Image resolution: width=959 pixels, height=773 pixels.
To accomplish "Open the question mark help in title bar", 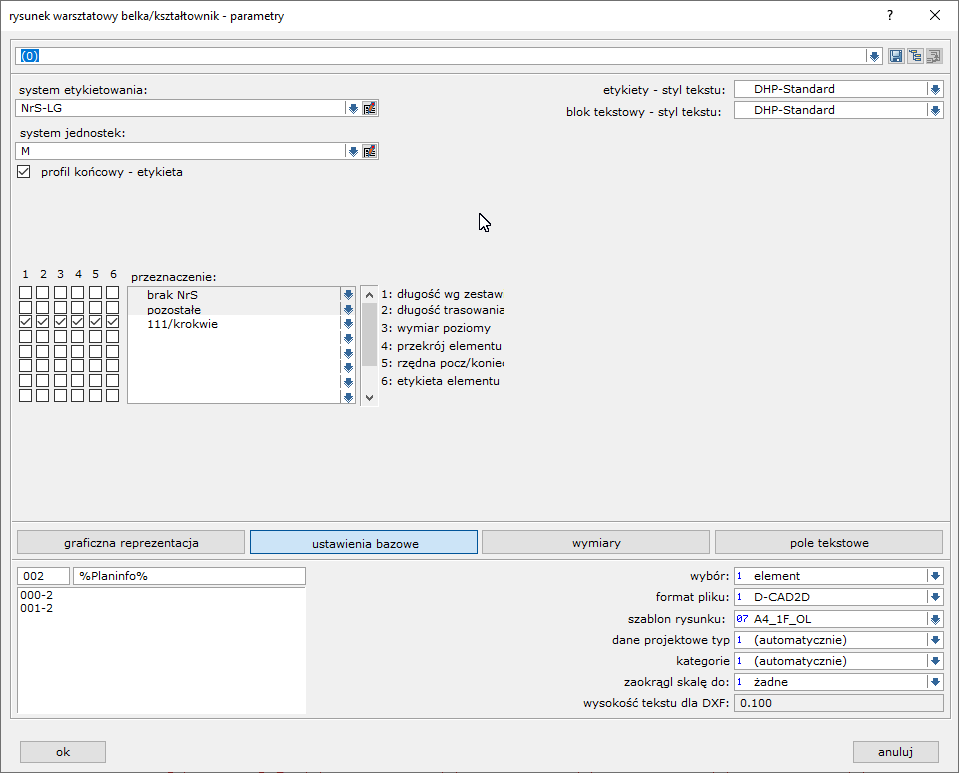I will [x=890, y=15].
